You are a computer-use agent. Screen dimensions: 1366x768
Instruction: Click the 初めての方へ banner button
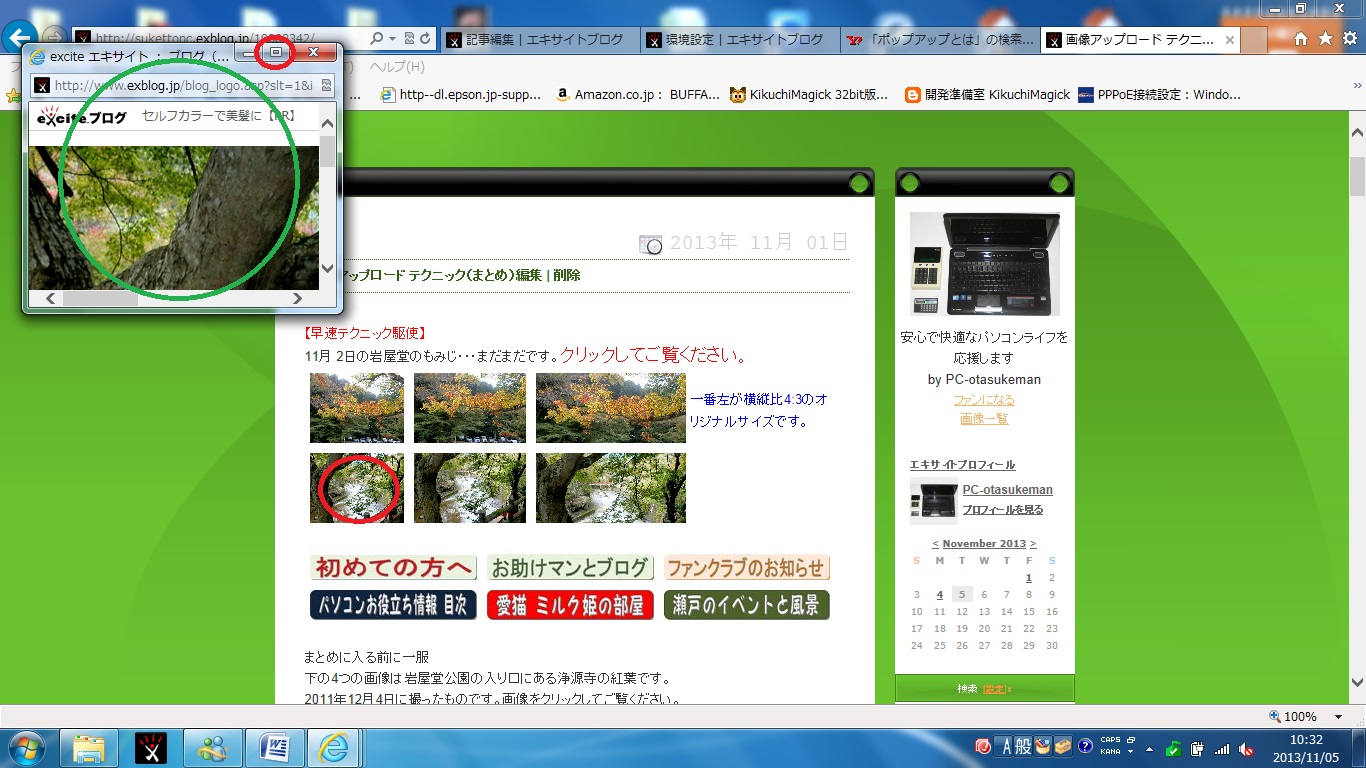click(393, 568)
